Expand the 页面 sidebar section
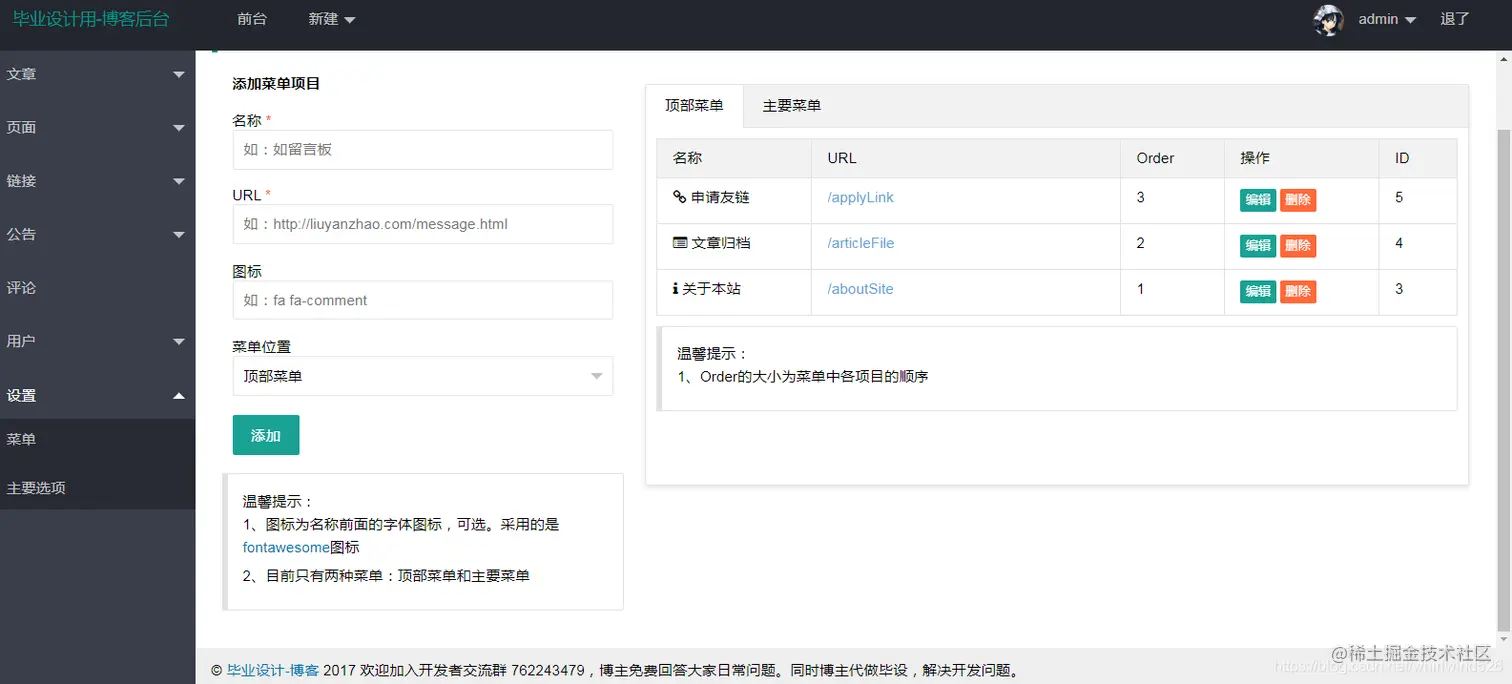The image size is (1512, 684). tap(97, 127)
